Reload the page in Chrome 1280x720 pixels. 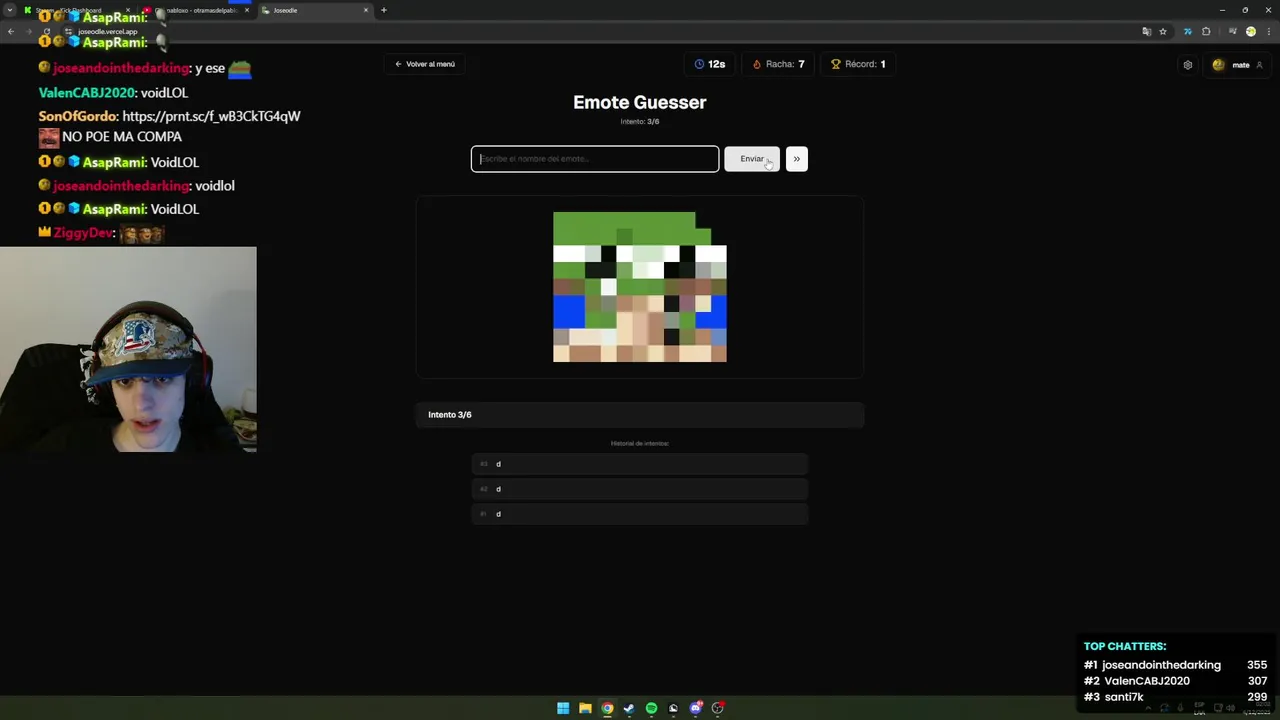tap(46, 31)
